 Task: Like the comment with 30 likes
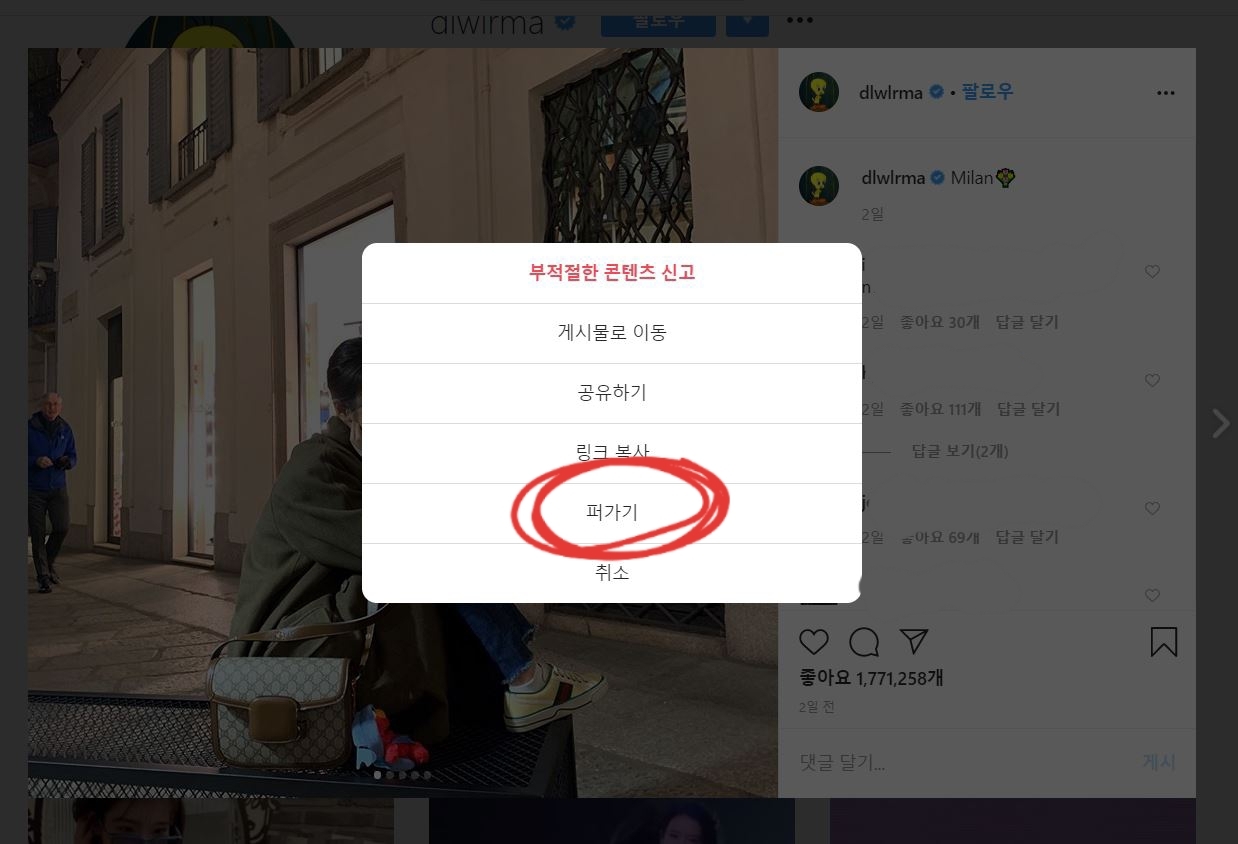[1152, 271]
